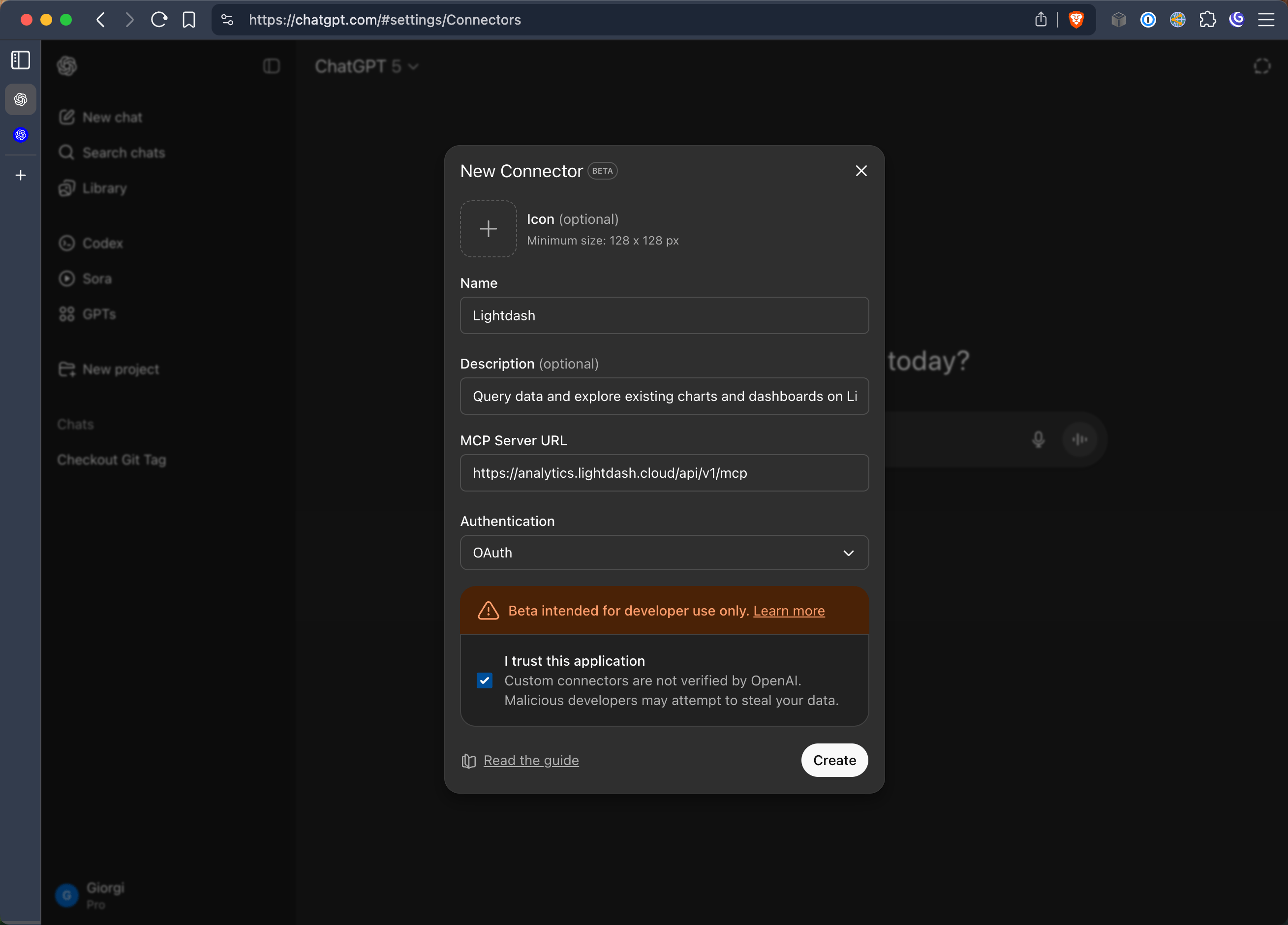
Task: Reload the page with refresh icon
Action: tap(159, 20)
